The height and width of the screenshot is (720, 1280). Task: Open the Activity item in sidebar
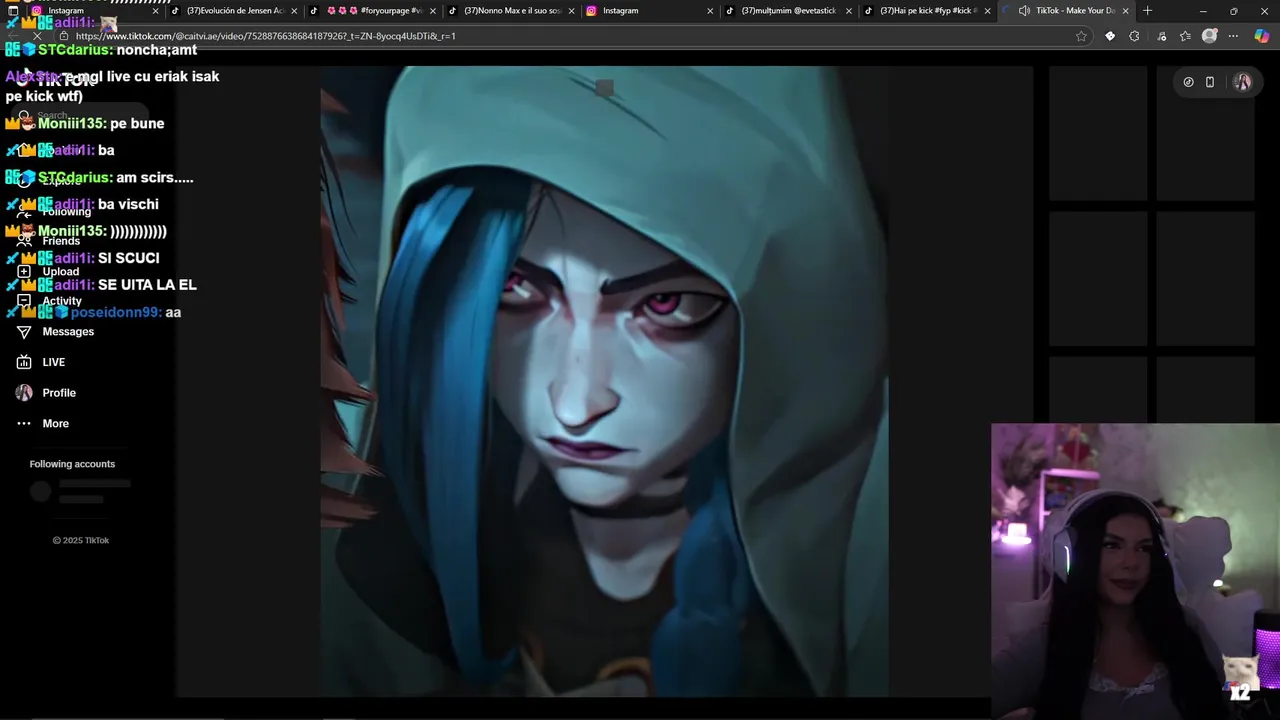tap(62, 301)
